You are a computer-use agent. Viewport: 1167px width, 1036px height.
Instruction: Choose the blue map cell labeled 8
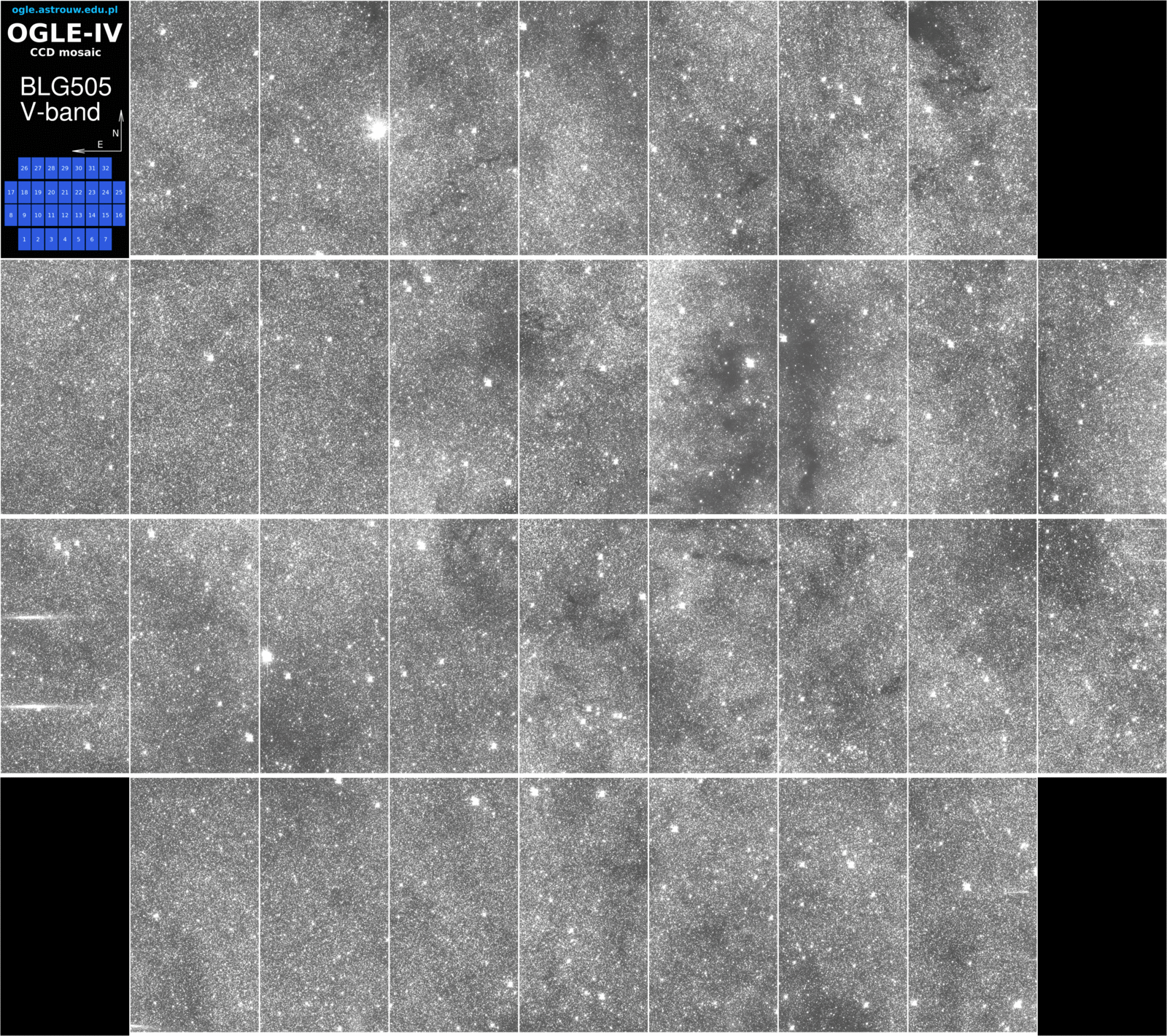point(11,215)
